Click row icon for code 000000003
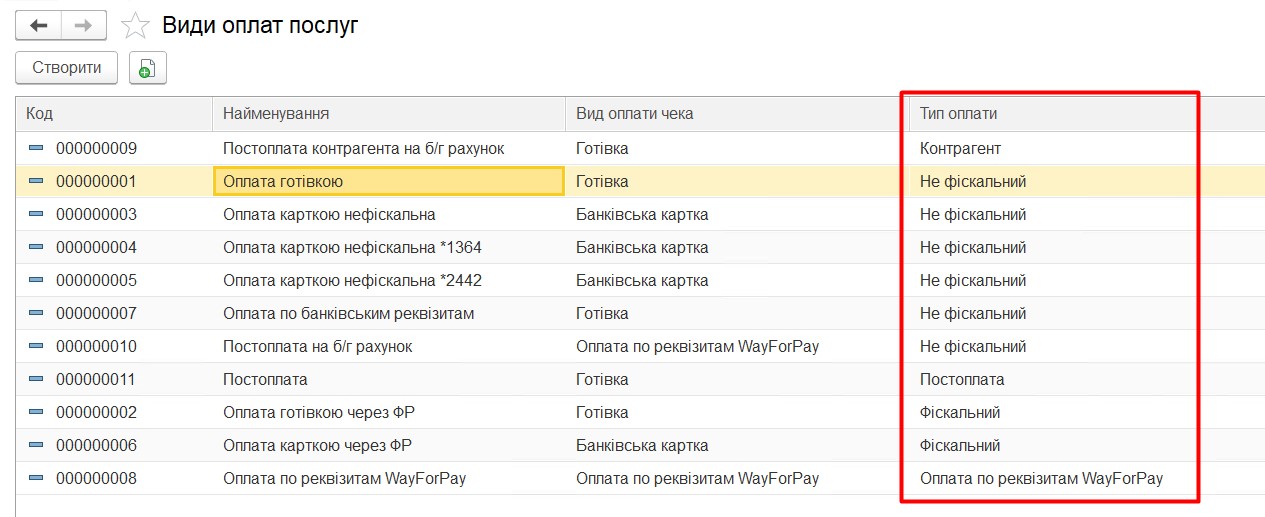The width and height of the screenshot is (1265, 517). (x=36, y=214)
